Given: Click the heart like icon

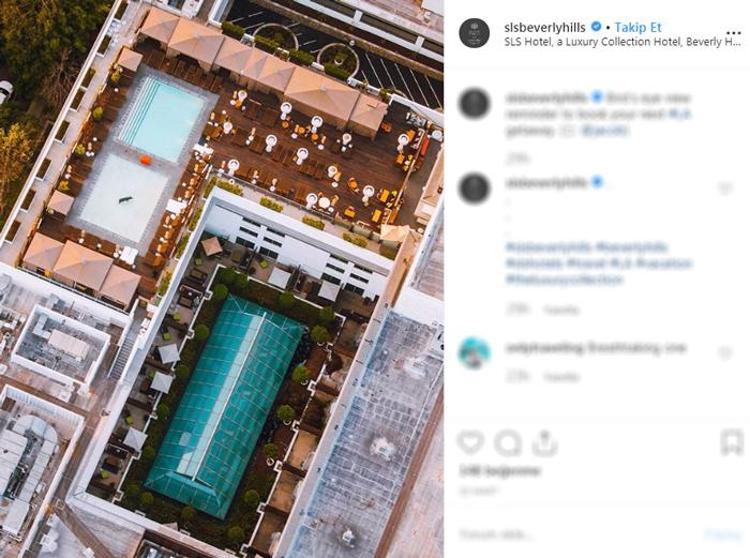Looking at the screenshot, I should (x=471, y=442).
